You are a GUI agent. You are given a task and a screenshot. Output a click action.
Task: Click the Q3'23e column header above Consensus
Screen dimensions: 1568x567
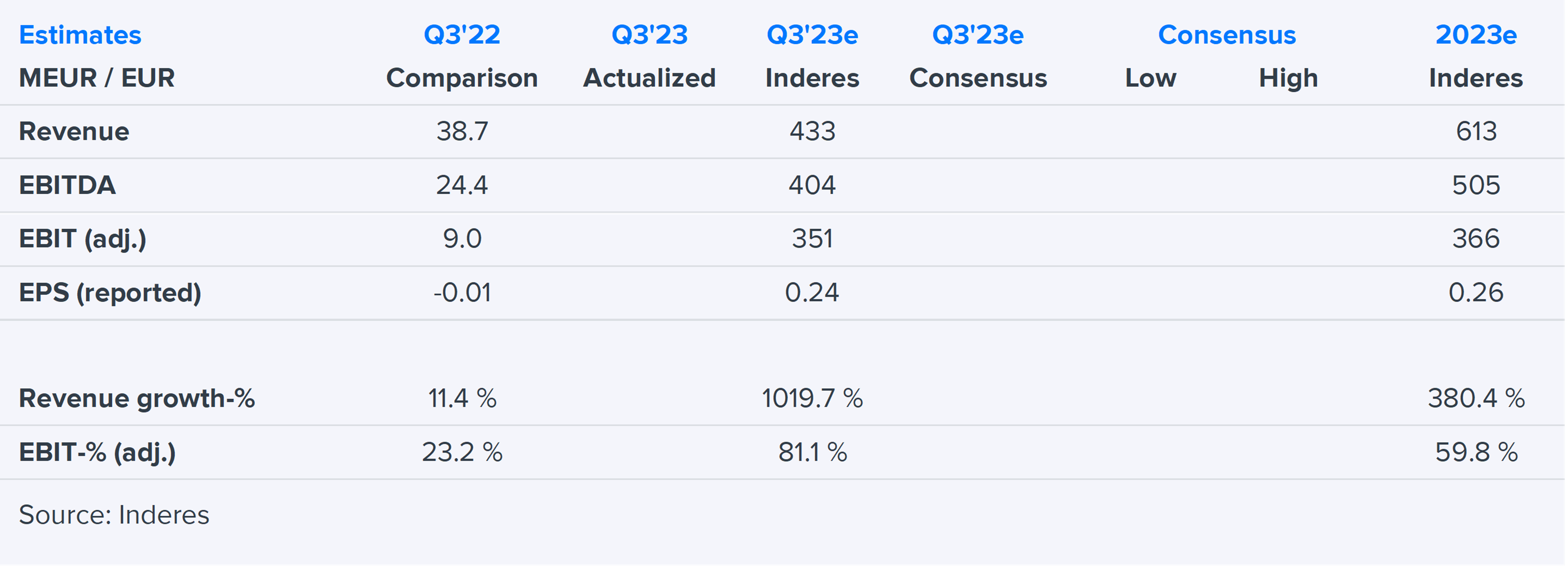978,35
